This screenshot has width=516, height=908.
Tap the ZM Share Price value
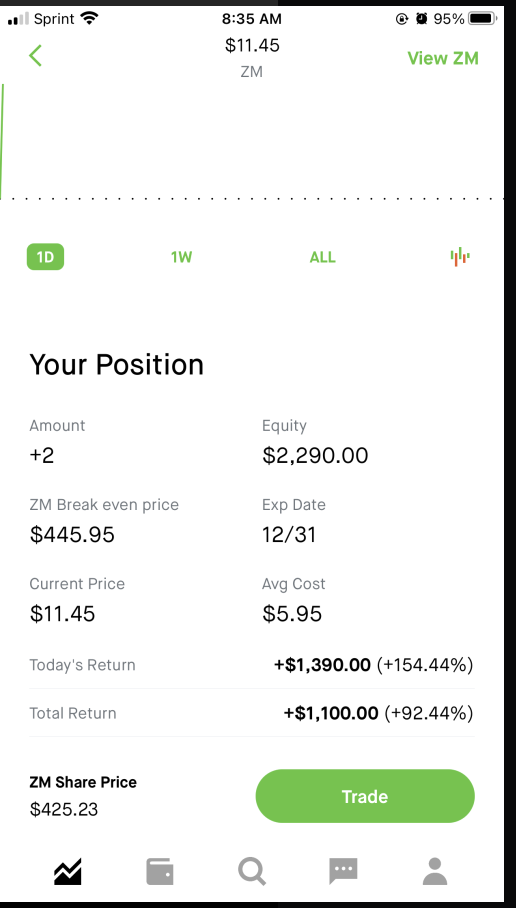click(64, 809)
